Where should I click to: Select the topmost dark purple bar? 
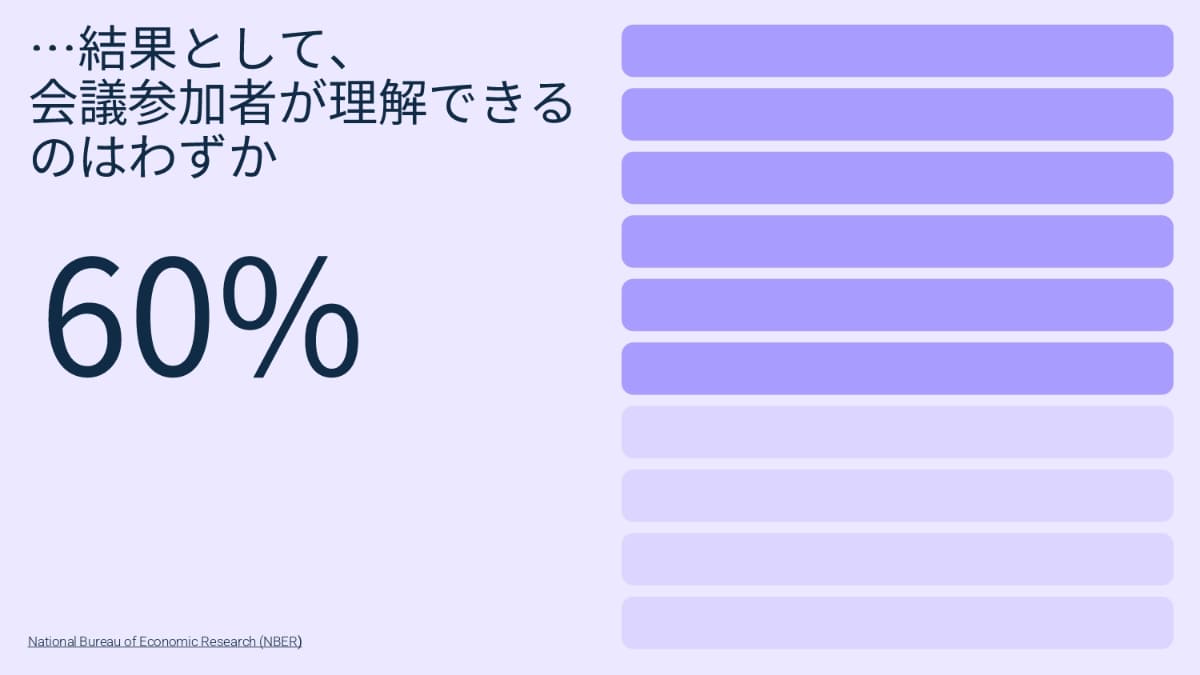point(897,51)
